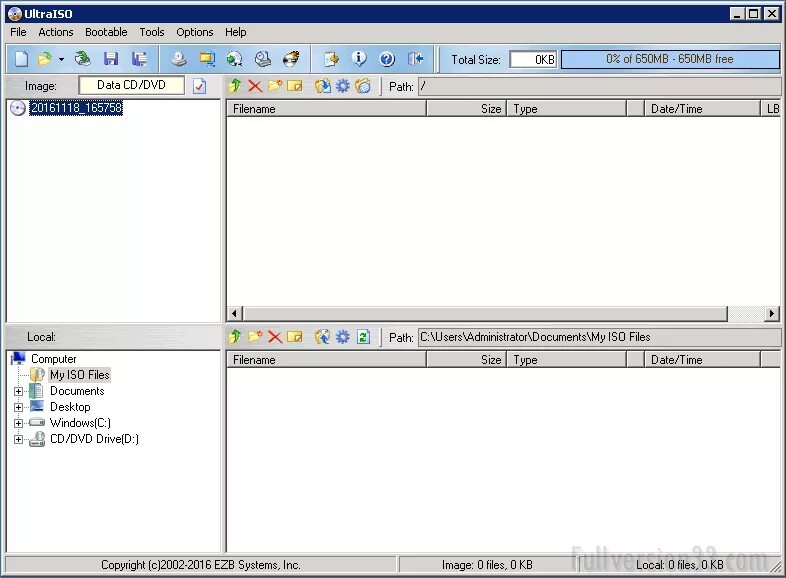Click the blue gear icon in Local pane toolbar
The width and height of the screenshot is (786, 578).
coord(342,337)
